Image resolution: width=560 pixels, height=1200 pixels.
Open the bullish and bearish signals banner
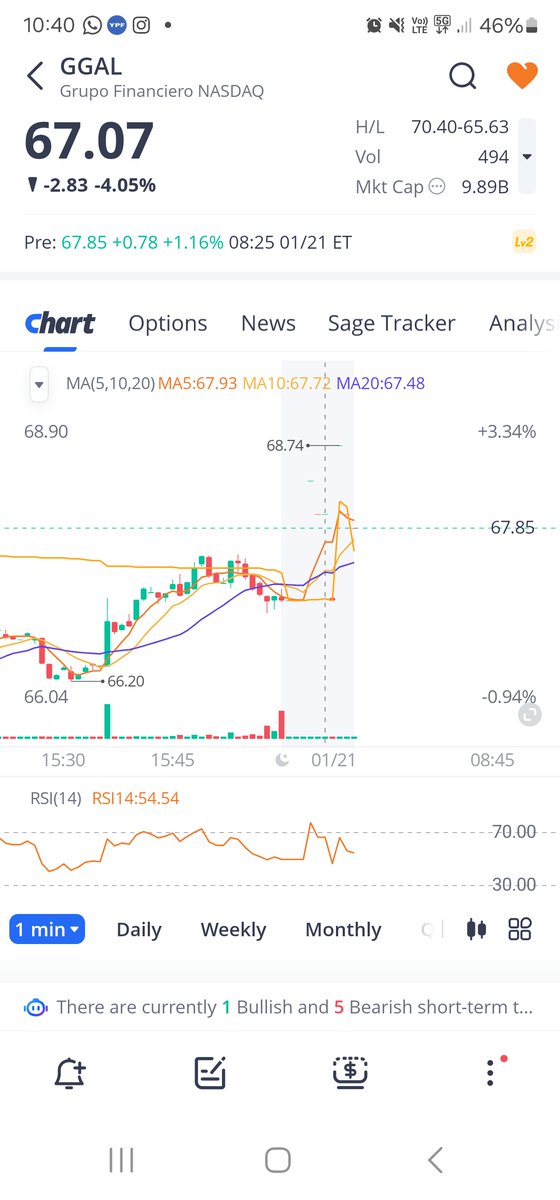click(280, 1007)
